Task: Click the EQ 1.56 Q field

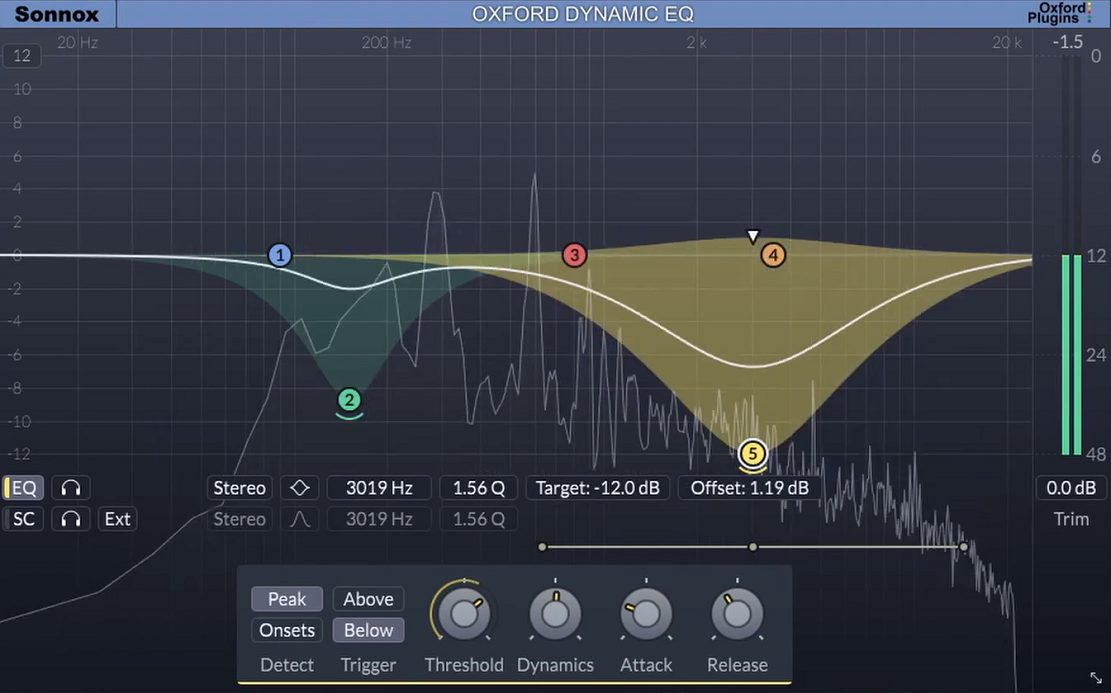Action: point(479,488)
